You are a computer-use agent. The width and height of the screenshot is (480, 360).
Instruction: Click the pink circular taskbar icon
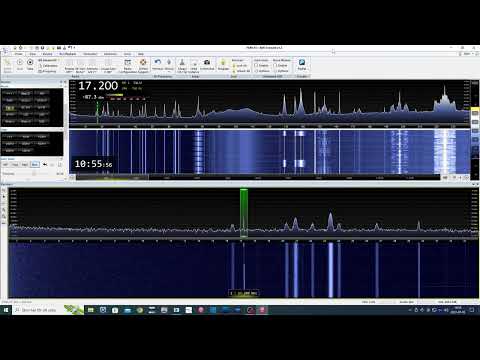(201, 310)
